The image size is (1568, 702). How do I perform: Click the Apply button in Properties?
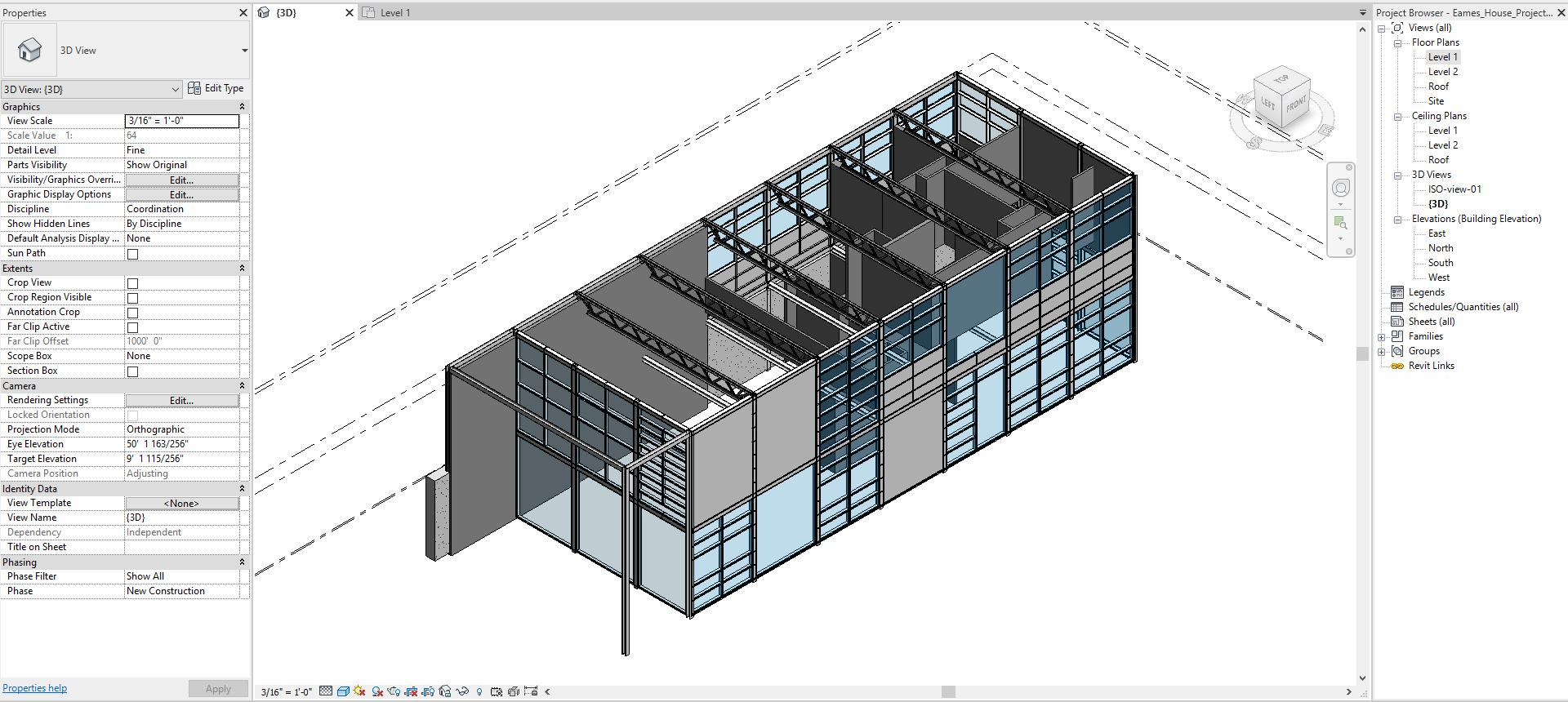pyautogui.click(x=218, y=689)
